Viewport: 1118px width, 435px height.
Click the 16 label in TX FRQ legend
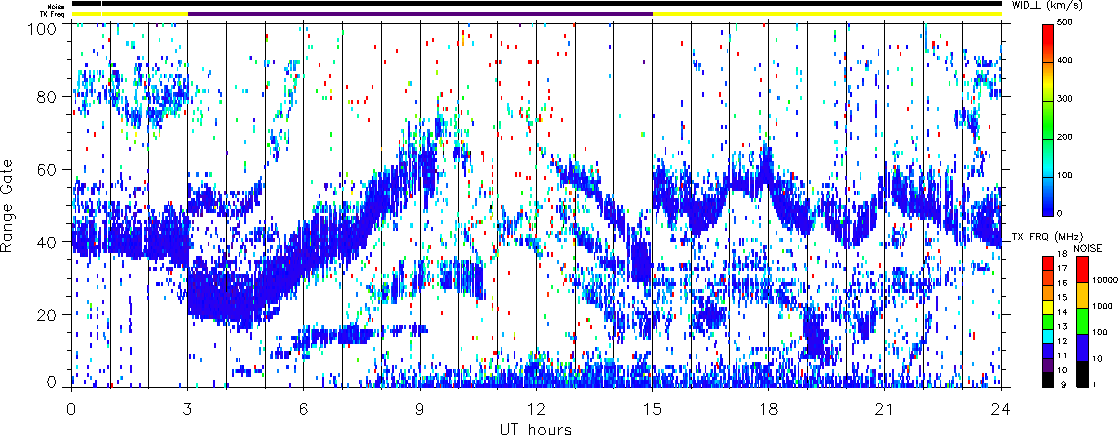(x=1062, y=283)
